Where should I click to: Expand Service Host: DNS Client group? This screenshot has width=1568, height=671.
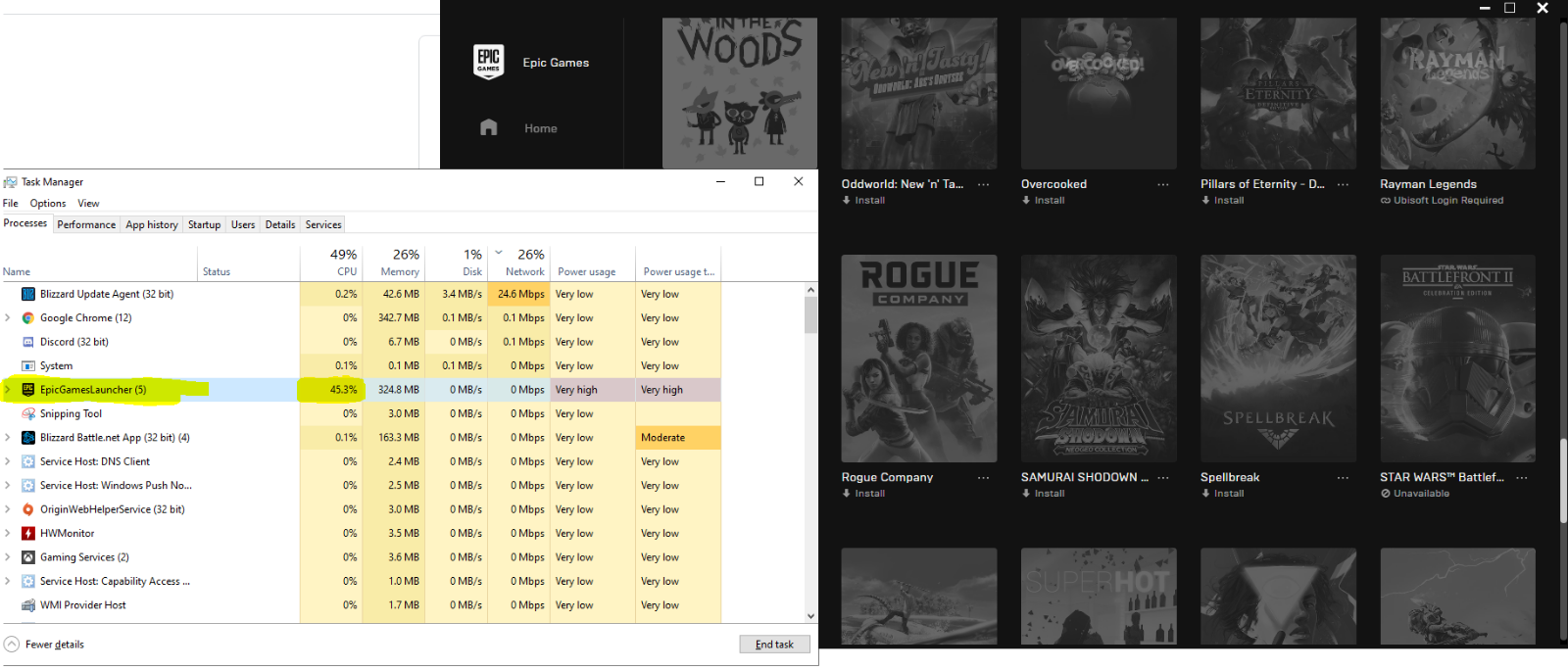click(x=8, y=461)
